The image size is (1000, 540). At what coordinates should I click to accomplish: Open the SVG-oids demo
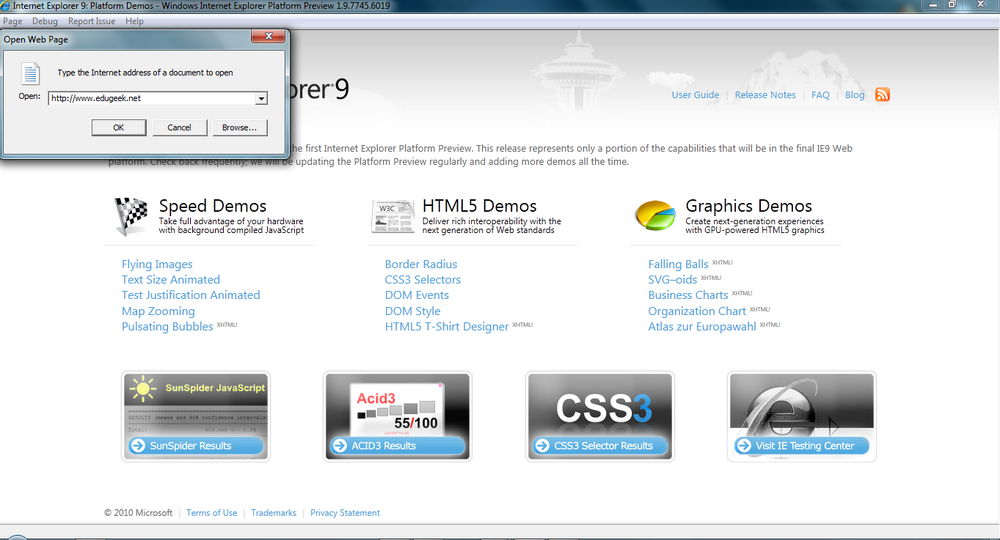(x=672, y=279)
